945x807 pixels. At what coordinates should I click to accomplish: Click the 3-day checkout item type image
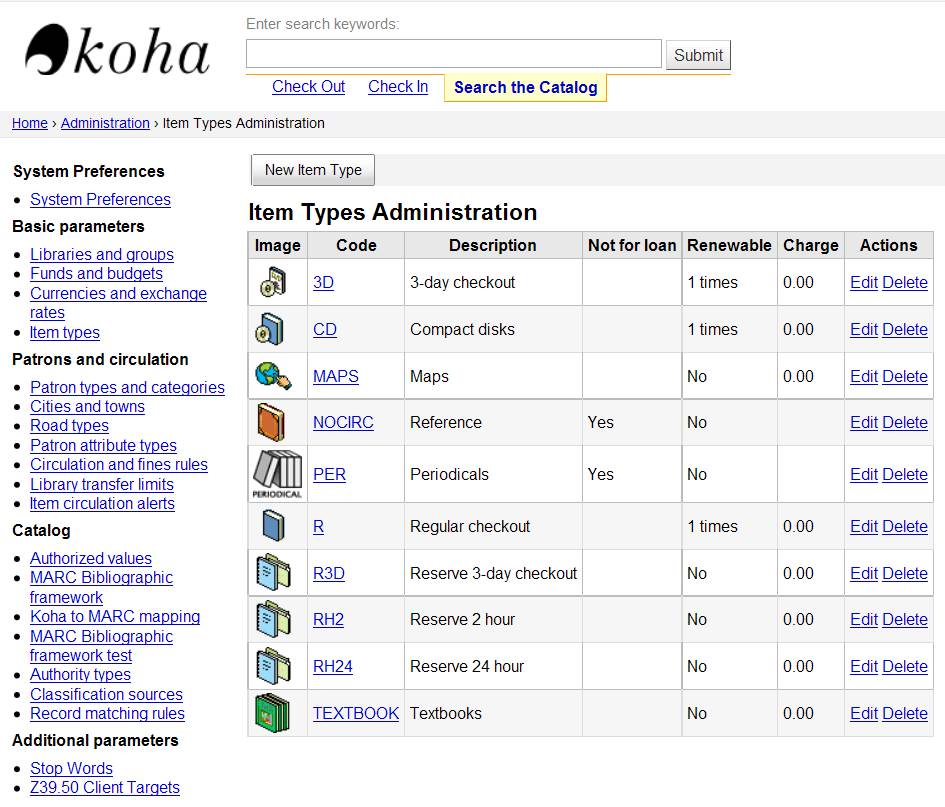pyautogui.click(x=271, y=283)
